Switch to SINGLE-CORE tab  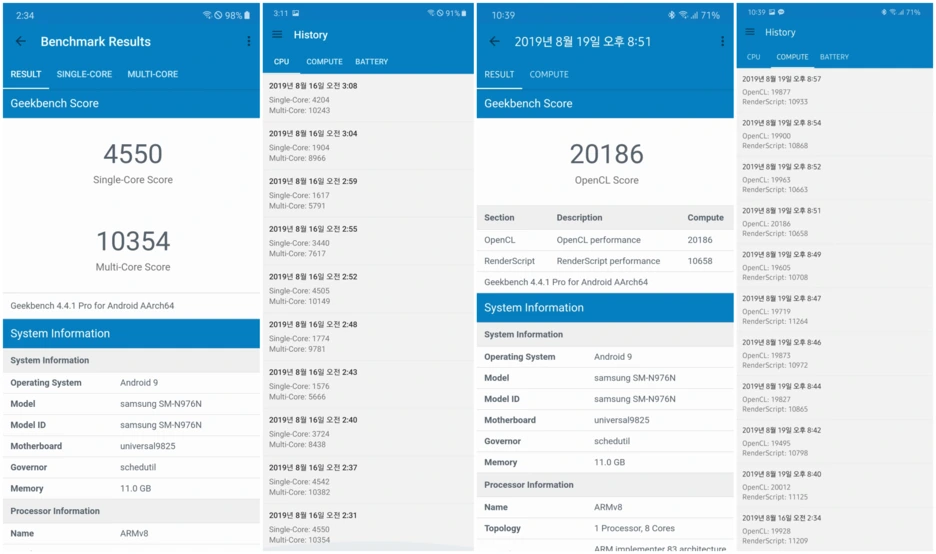(84, 74)
